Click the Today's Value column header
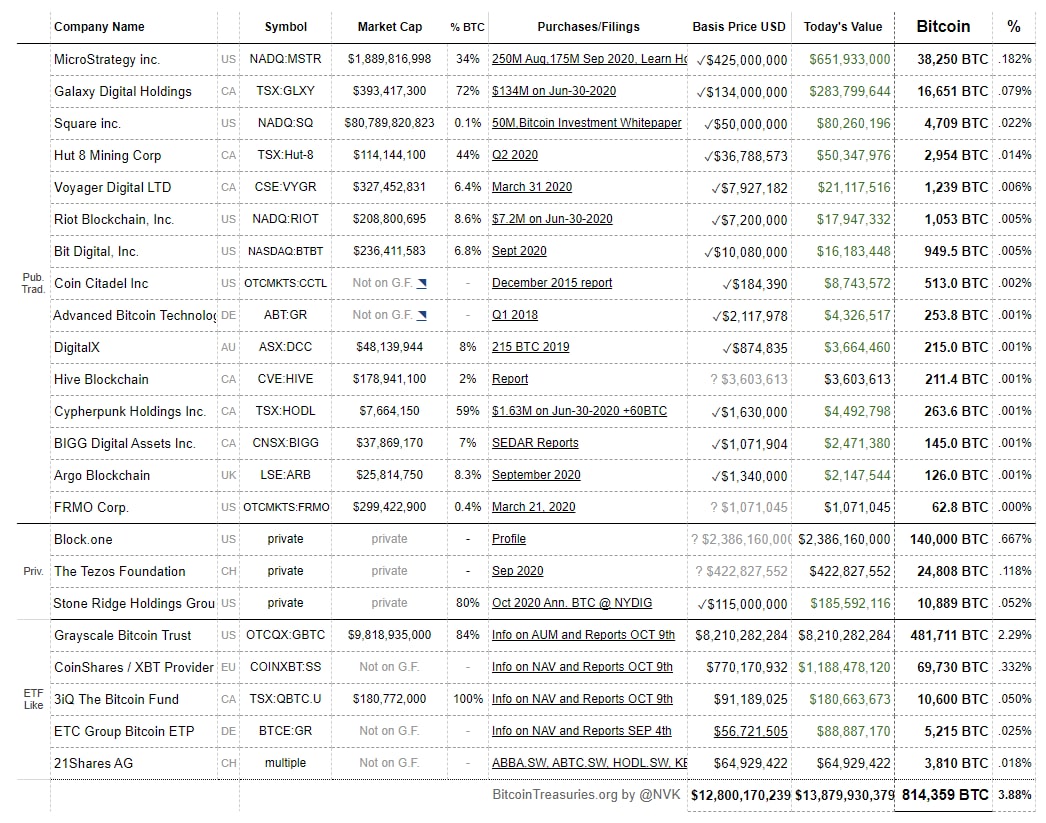The height and width of the screenshot is (823, 1046). 843,27
